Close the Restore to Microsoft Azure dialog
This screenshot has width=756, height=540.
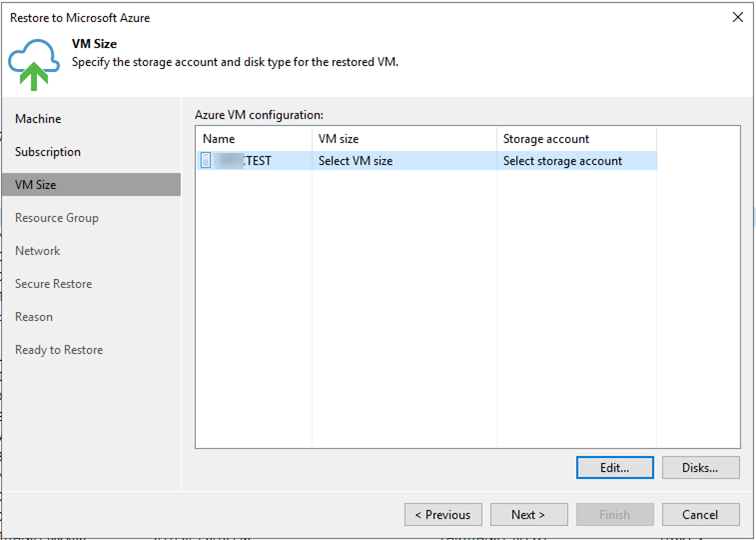738,17
